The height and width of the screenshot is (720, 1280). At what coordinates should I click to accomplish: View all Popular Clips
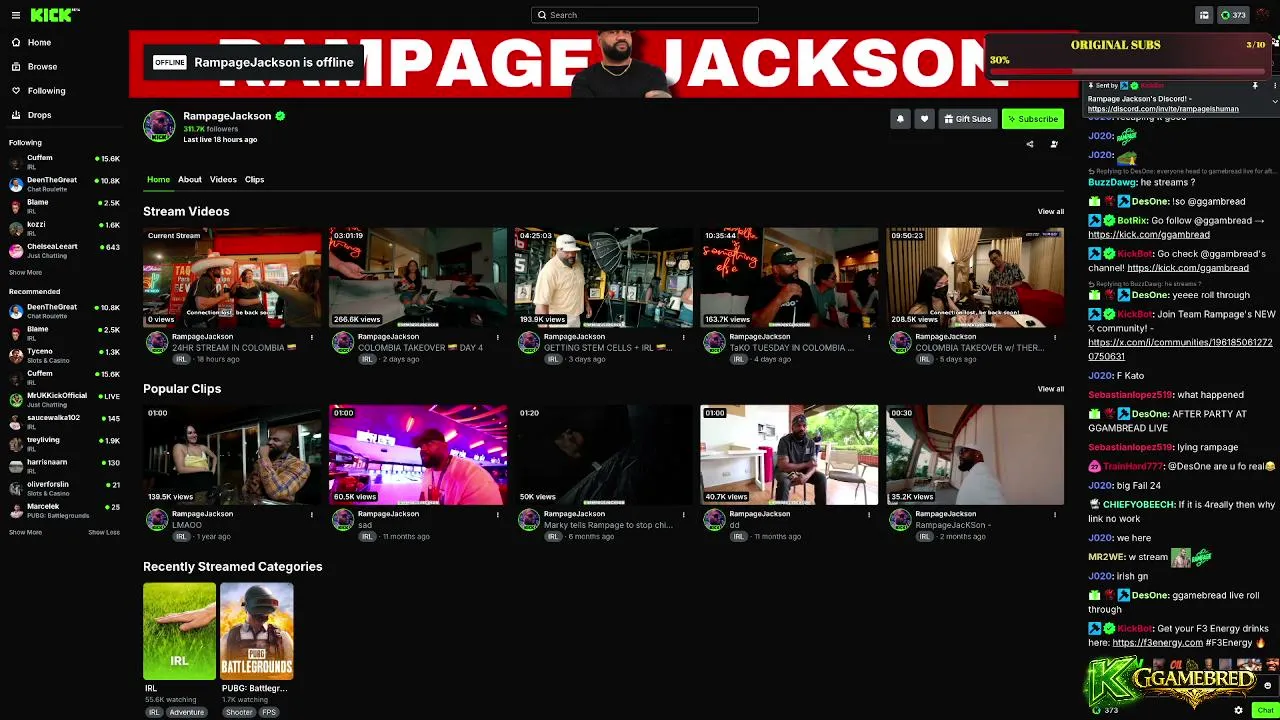pos(1051,389)
